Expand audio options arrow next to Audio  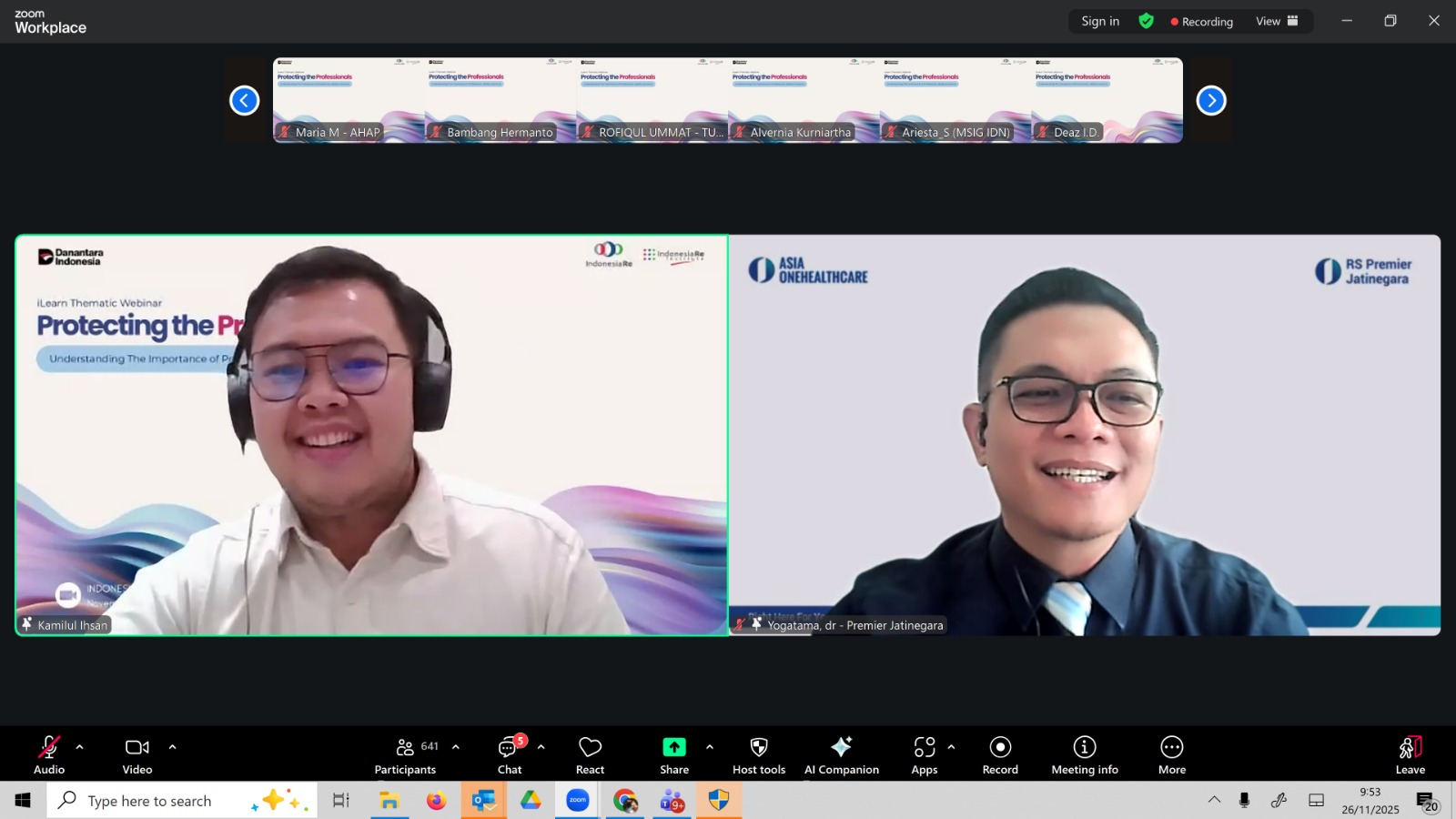tap(80, 747)
